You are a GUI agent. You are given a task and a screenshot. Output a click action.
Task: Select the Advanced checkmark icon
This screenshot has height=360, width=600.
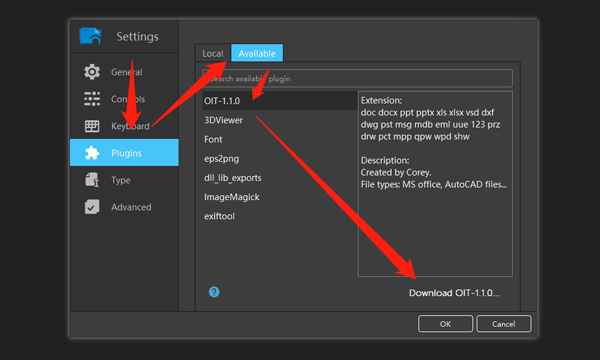92,207
